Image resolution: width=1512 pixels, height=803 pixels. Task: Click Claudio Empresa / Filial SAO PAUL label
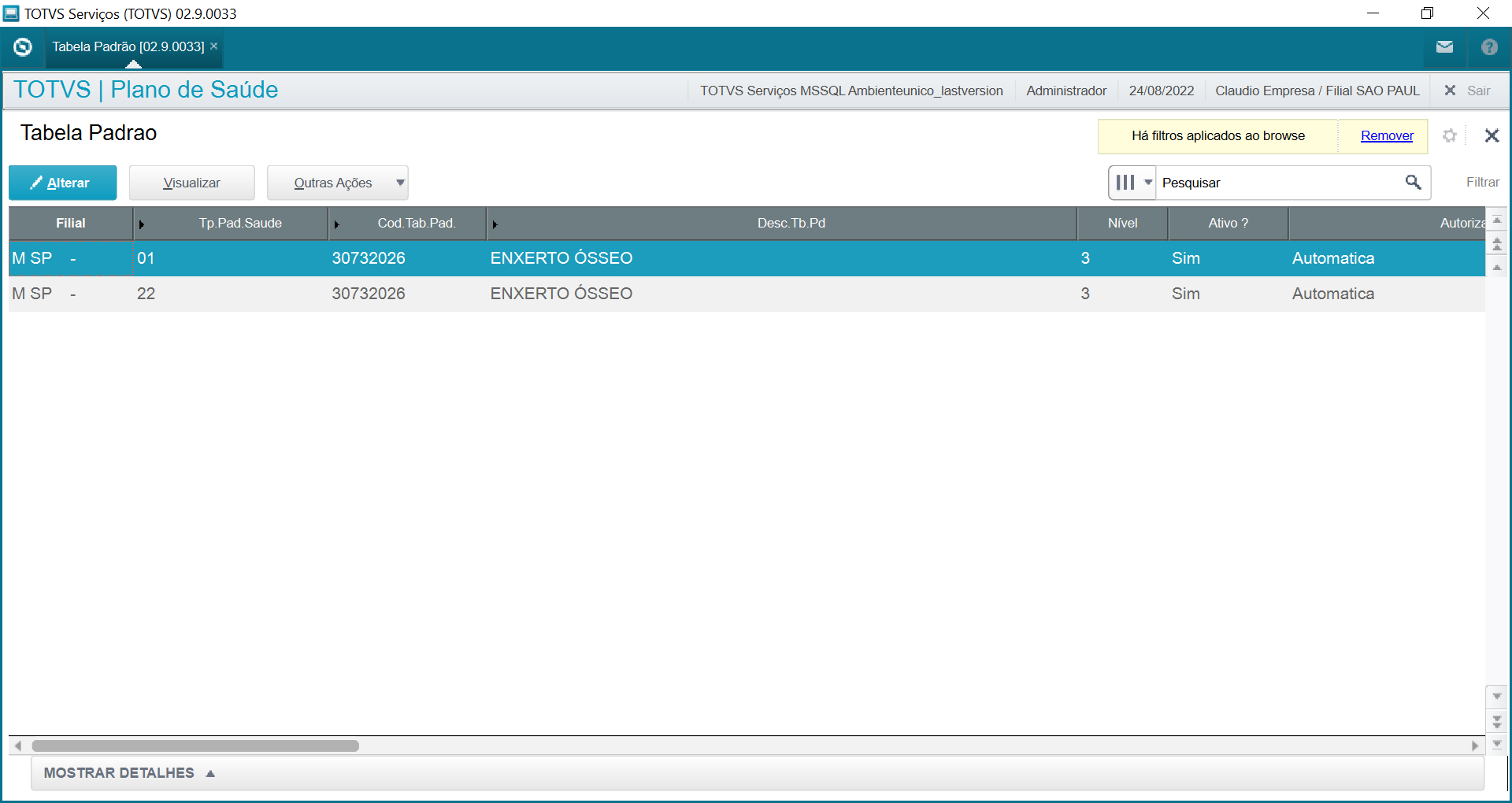point(1317,91)
